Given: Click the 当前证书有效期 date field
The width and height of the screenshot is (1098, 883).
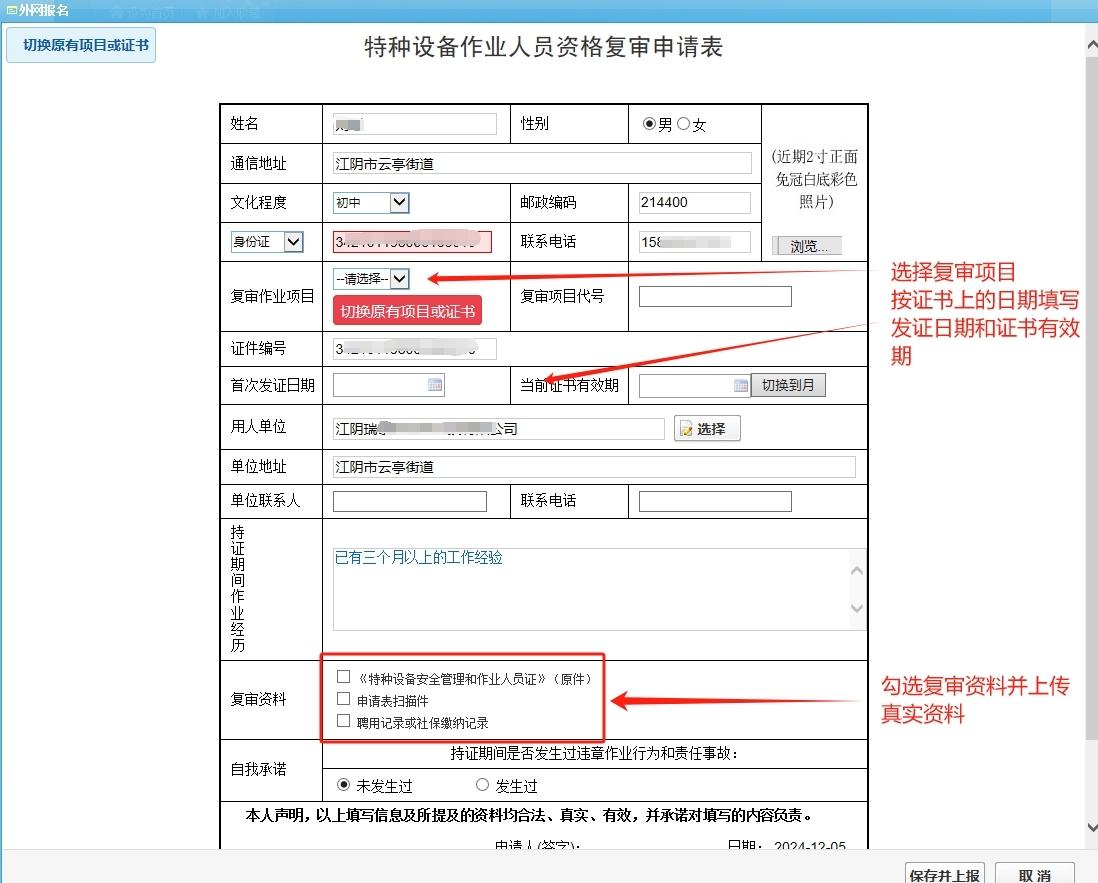Looking at the screenshot, I should click(x=695, y=385).
